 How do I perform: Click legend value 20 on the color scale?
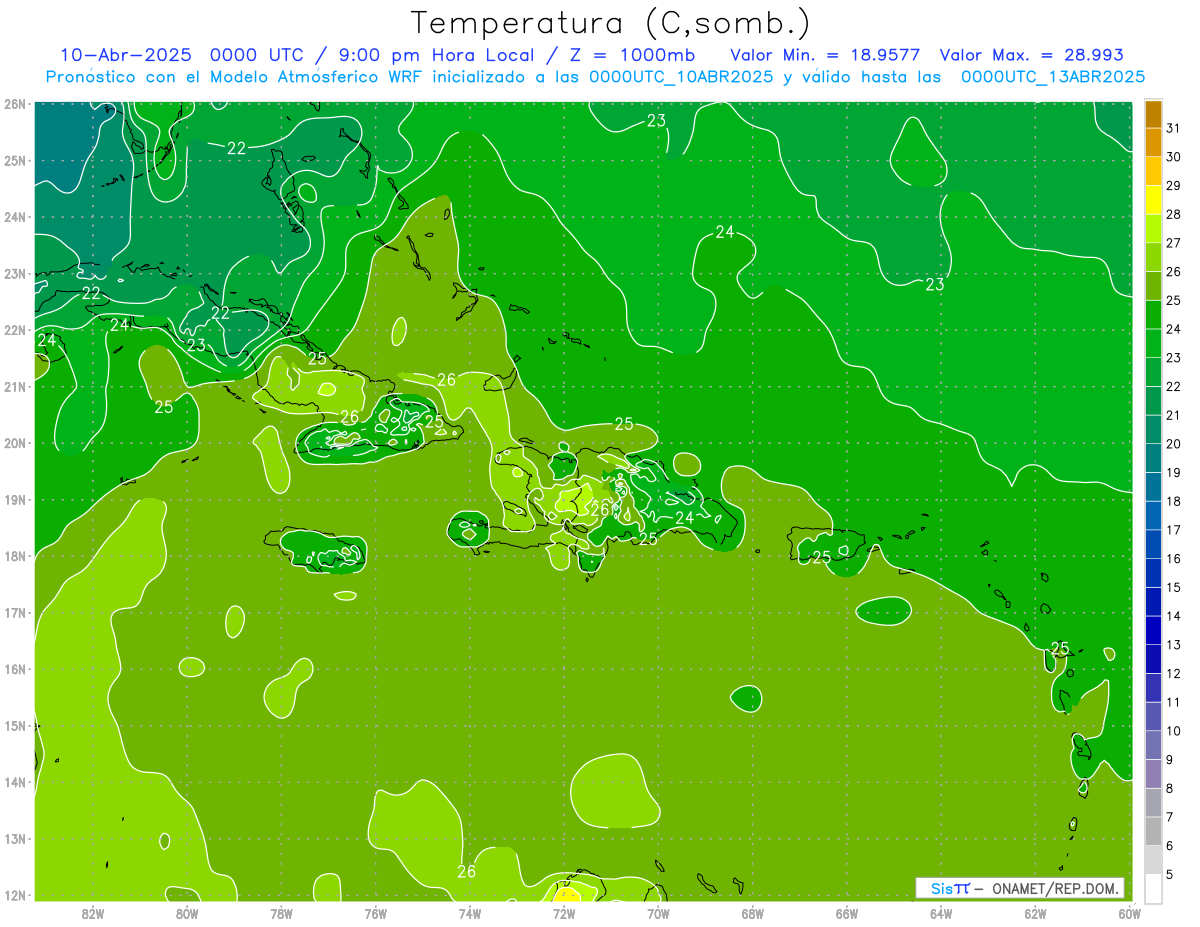point(1174,444)
